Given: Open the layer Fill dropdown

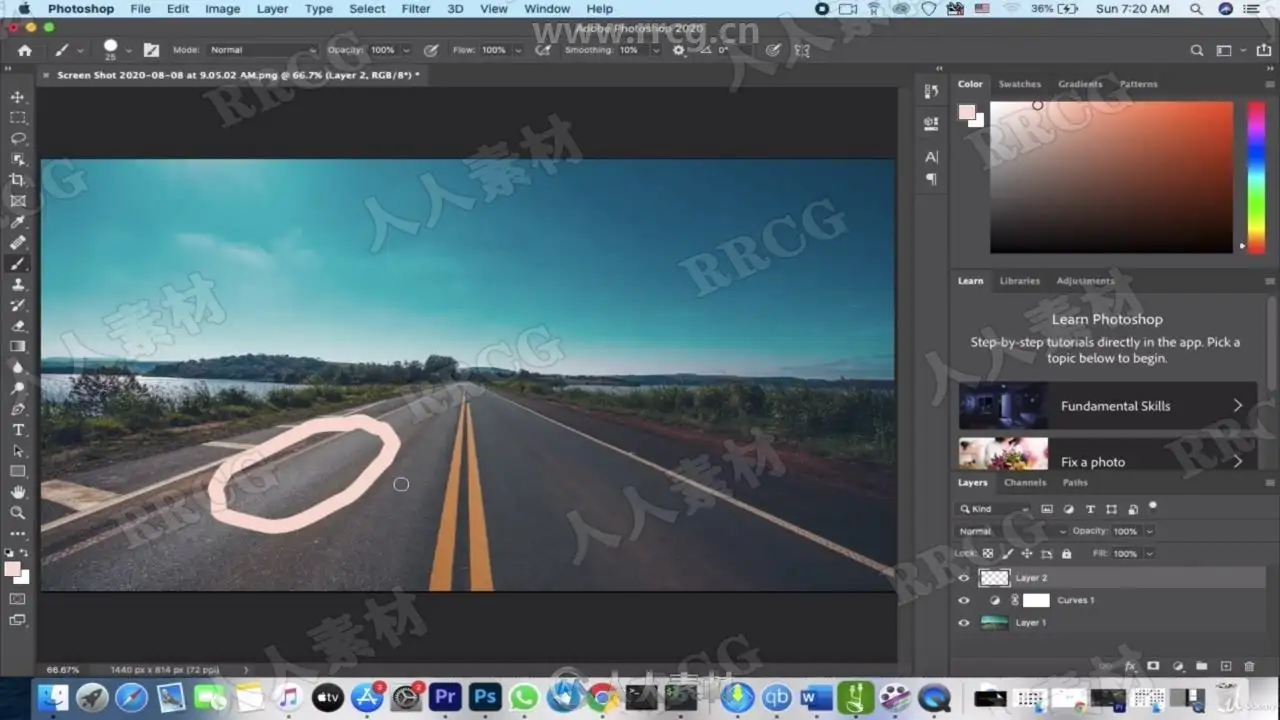Looking at the screenshot, I should 1149,553.
